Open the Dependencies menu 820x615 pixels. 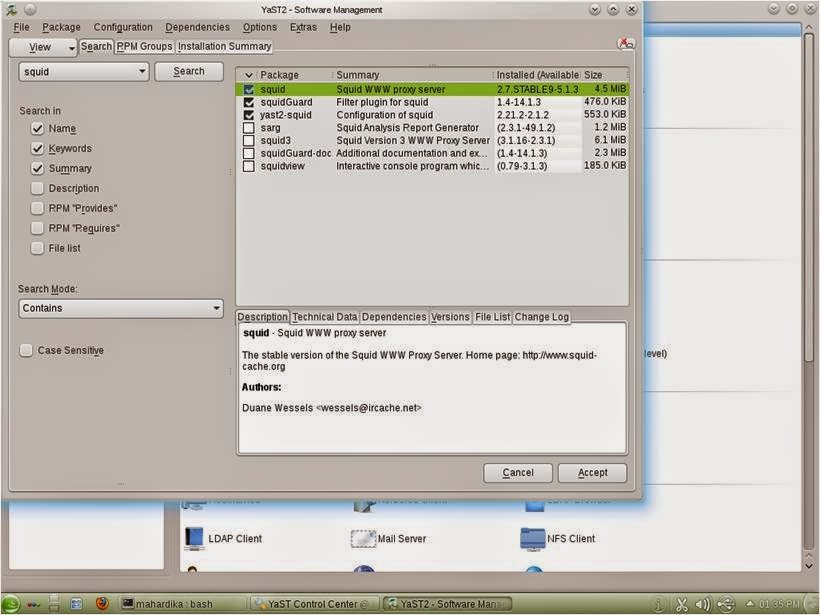click(x=197, y=27)
